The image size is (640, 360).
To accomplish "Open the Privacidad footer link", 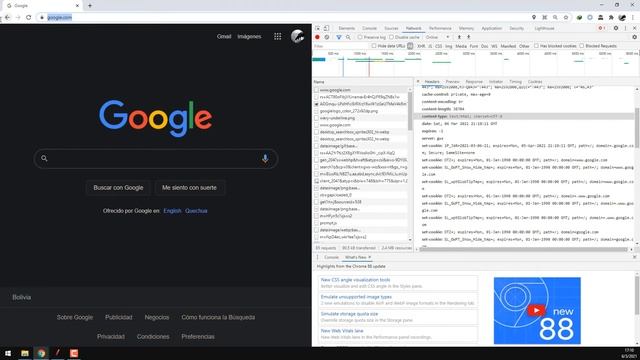I will pyautogui.click(x=111, y=336).
